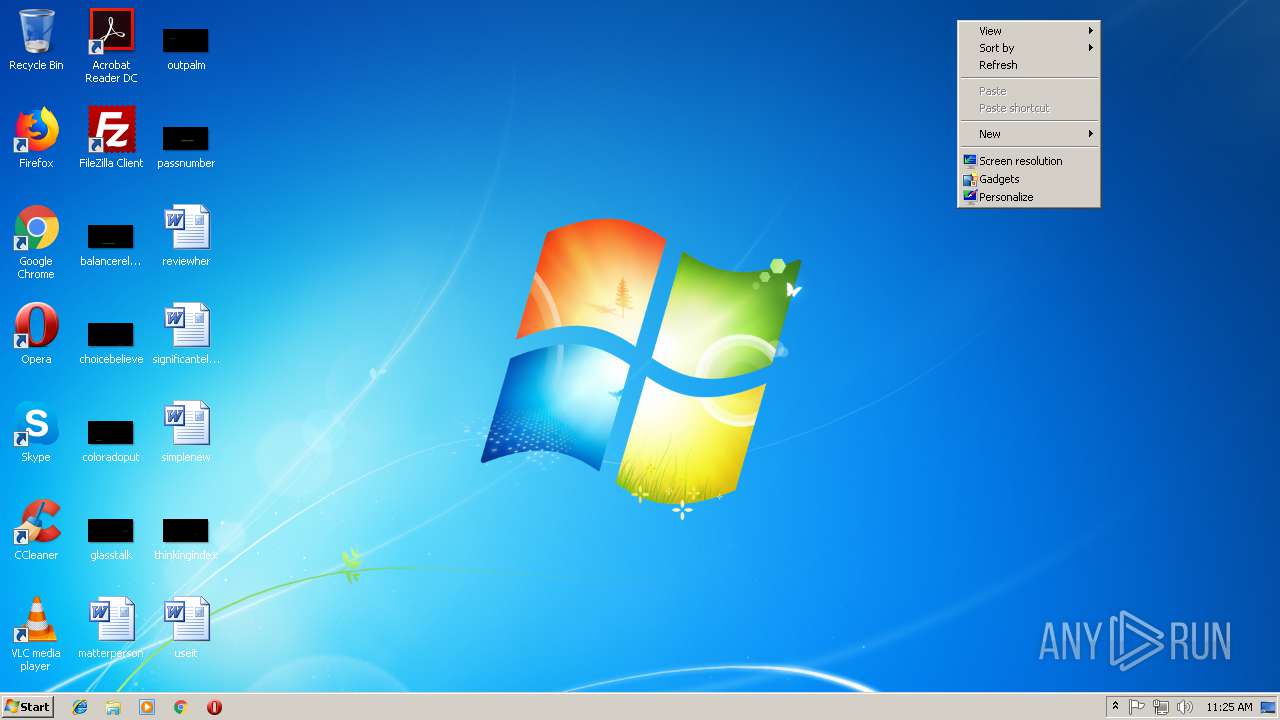Open Opera from the taskbar

214,707
